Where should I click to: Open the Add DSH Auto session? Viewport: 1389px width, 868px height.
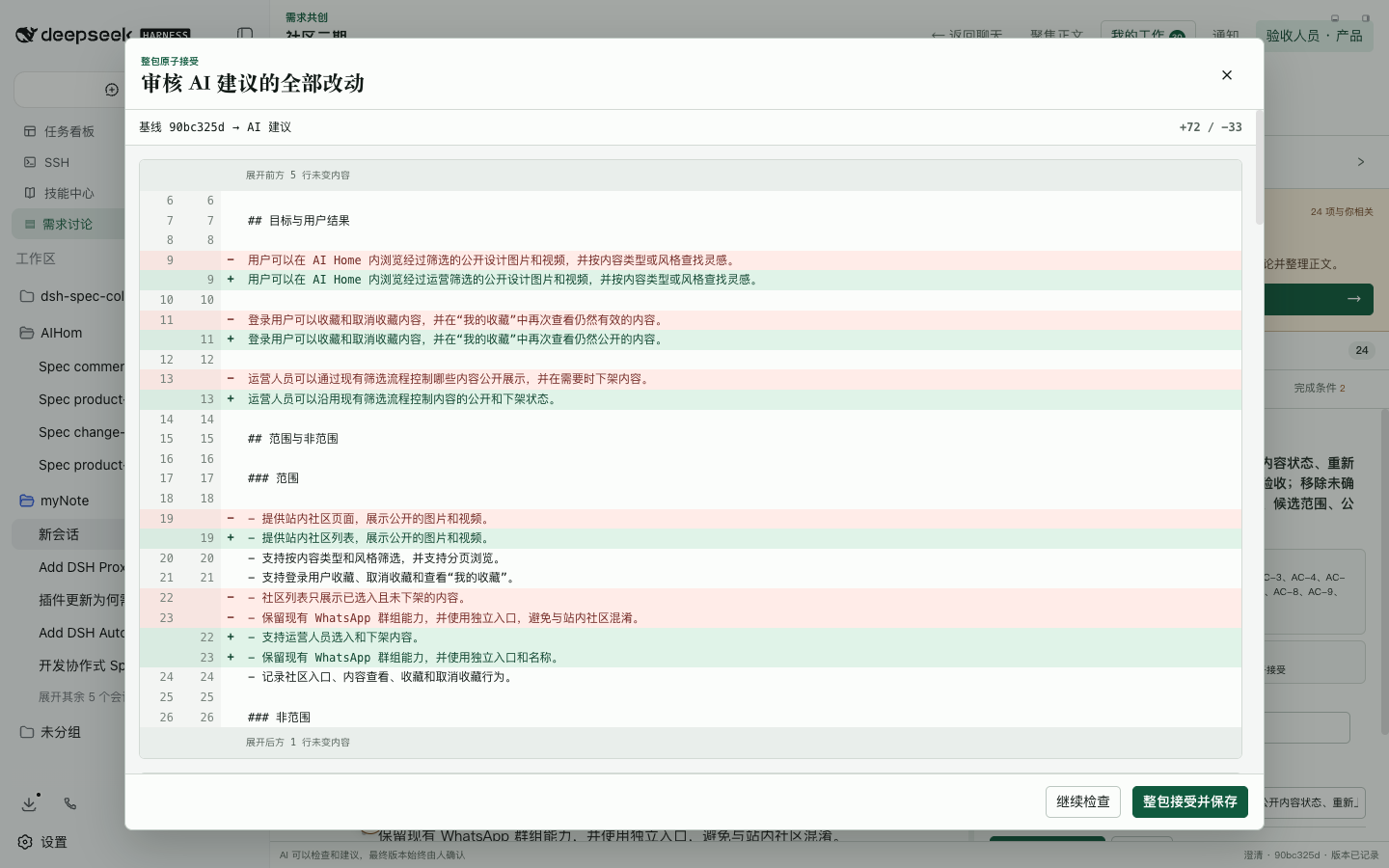pos(81,633)
